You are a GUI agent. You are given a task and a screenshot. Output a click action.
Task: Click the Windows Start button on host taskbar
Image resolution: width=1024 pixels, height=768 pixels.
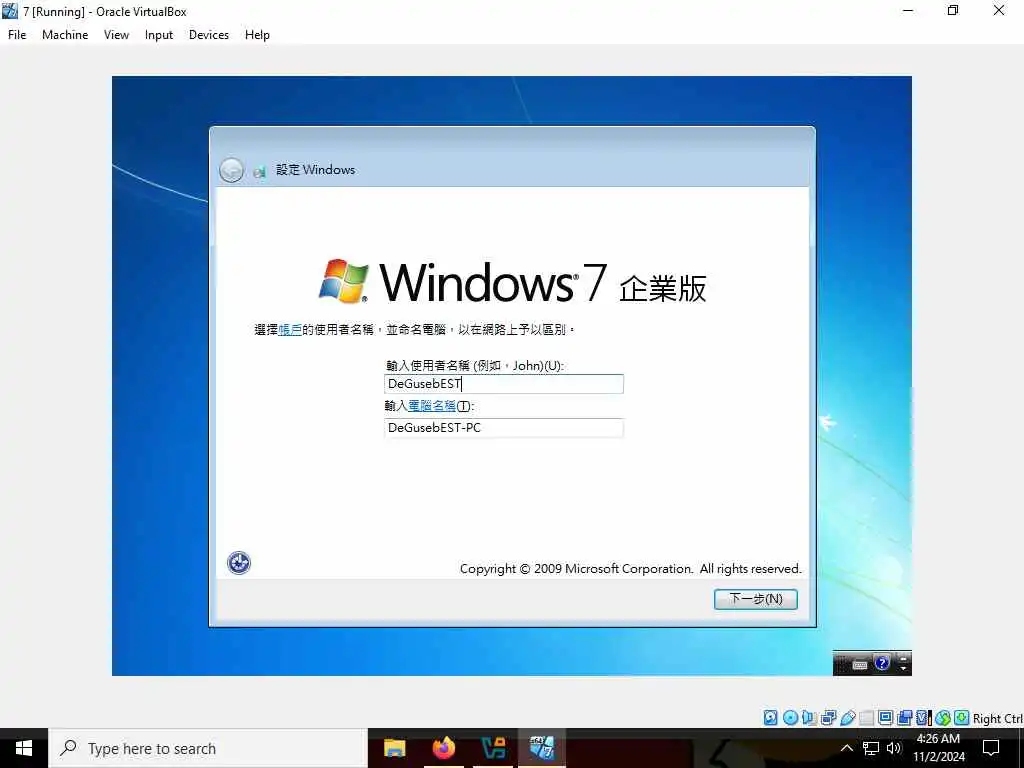click(x=24, y=748)
